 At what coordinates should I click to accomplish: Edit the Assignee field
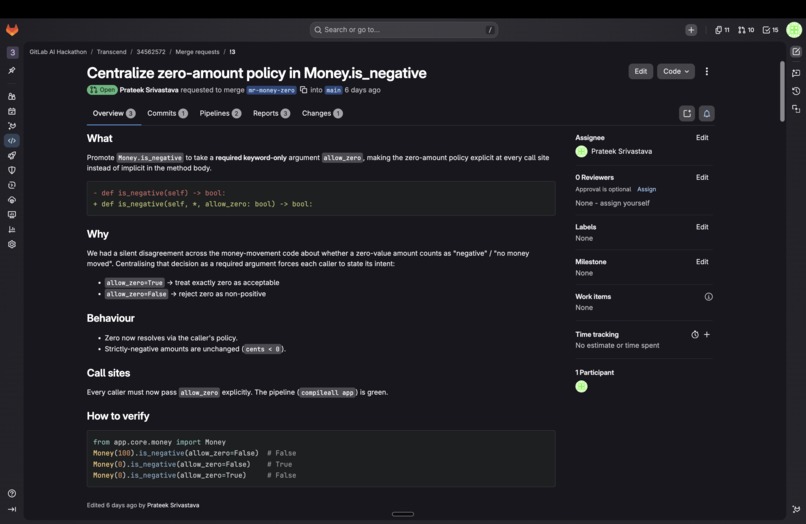[702, 138]
